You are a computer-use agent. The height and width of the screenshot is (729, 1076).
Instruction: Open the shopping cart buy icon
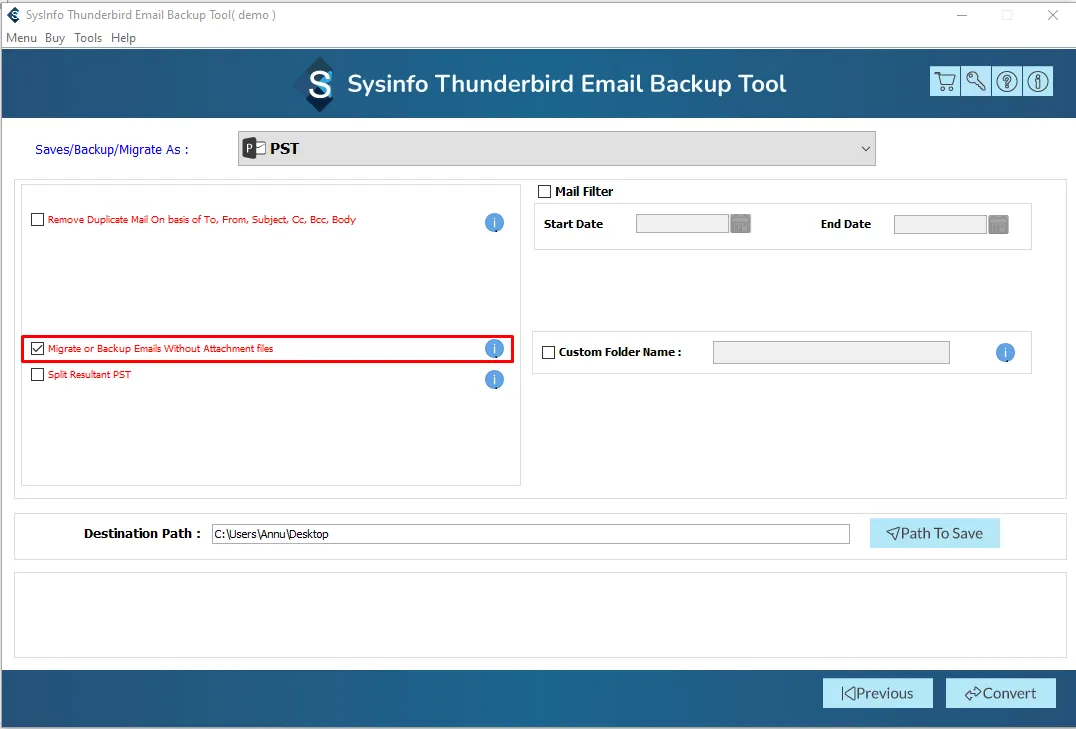point(945,82)
